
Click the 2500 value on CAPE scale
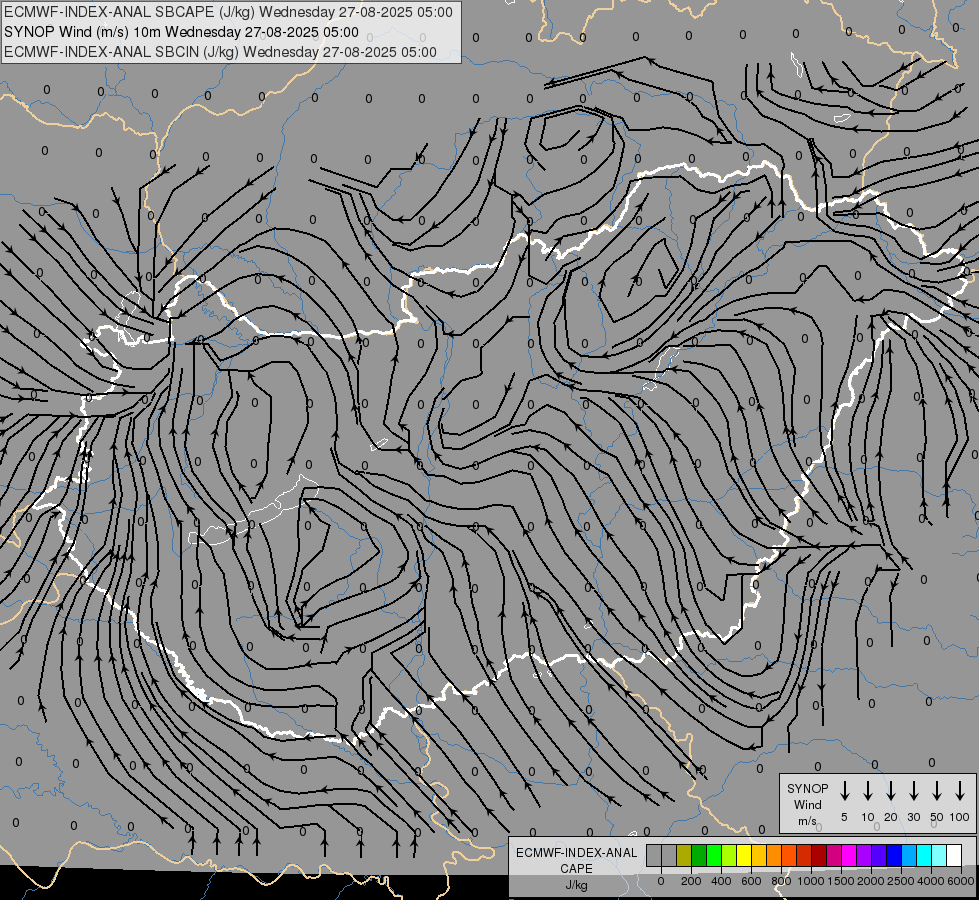(x=901, y=881)
